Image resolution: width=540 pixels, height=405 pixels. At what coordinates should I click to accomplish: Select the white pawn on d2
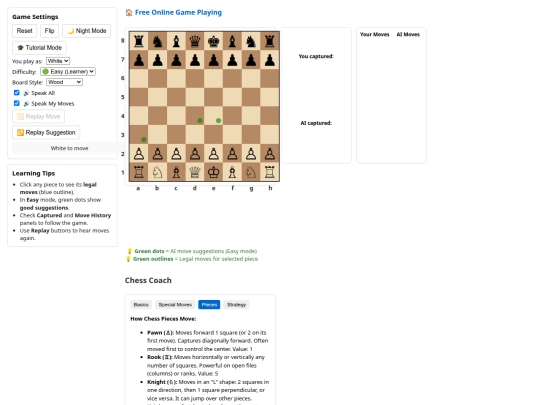click(195, 154)
